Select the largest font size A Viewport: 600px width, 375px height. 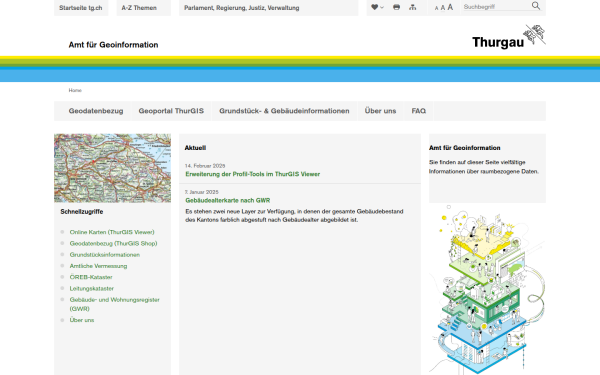(x=450, y=7)
